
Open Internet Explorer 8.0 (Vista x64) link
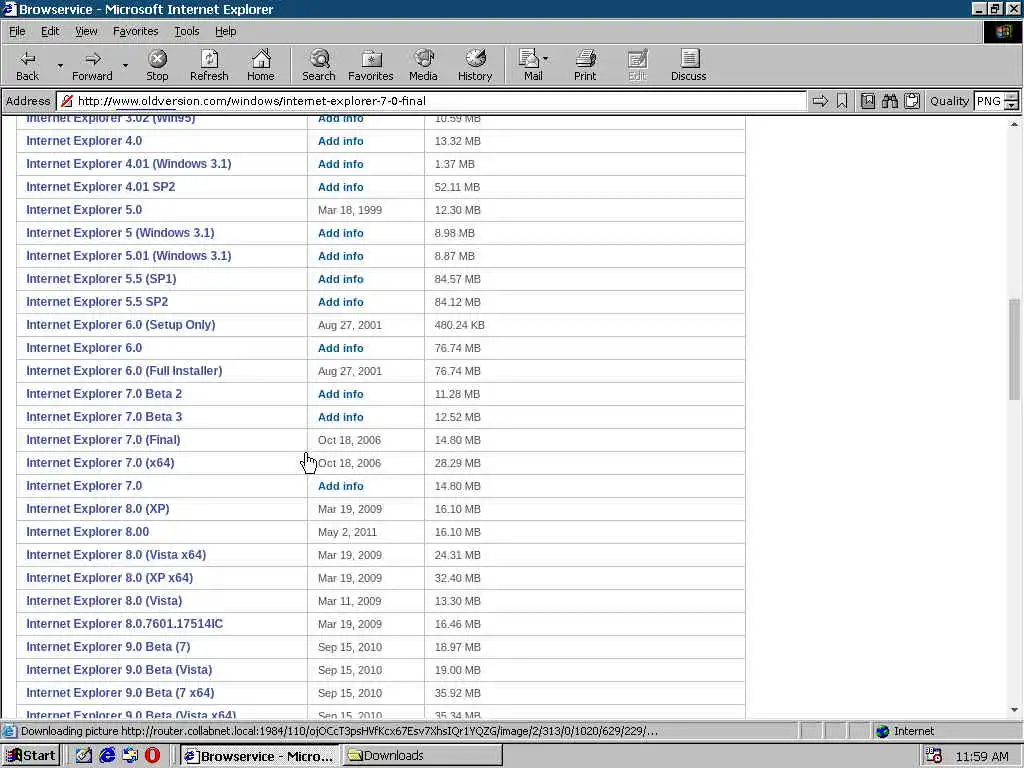tap(116, 554)
